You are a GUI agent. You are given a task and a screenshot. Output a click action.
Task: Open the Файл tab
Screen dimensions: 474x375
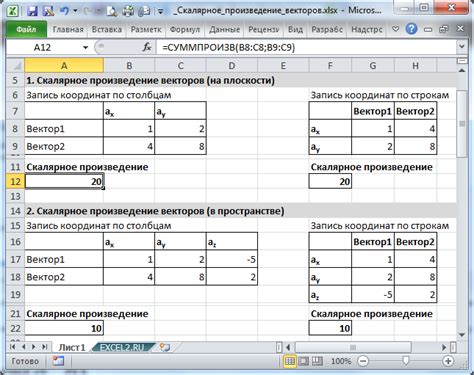[26, 29]
